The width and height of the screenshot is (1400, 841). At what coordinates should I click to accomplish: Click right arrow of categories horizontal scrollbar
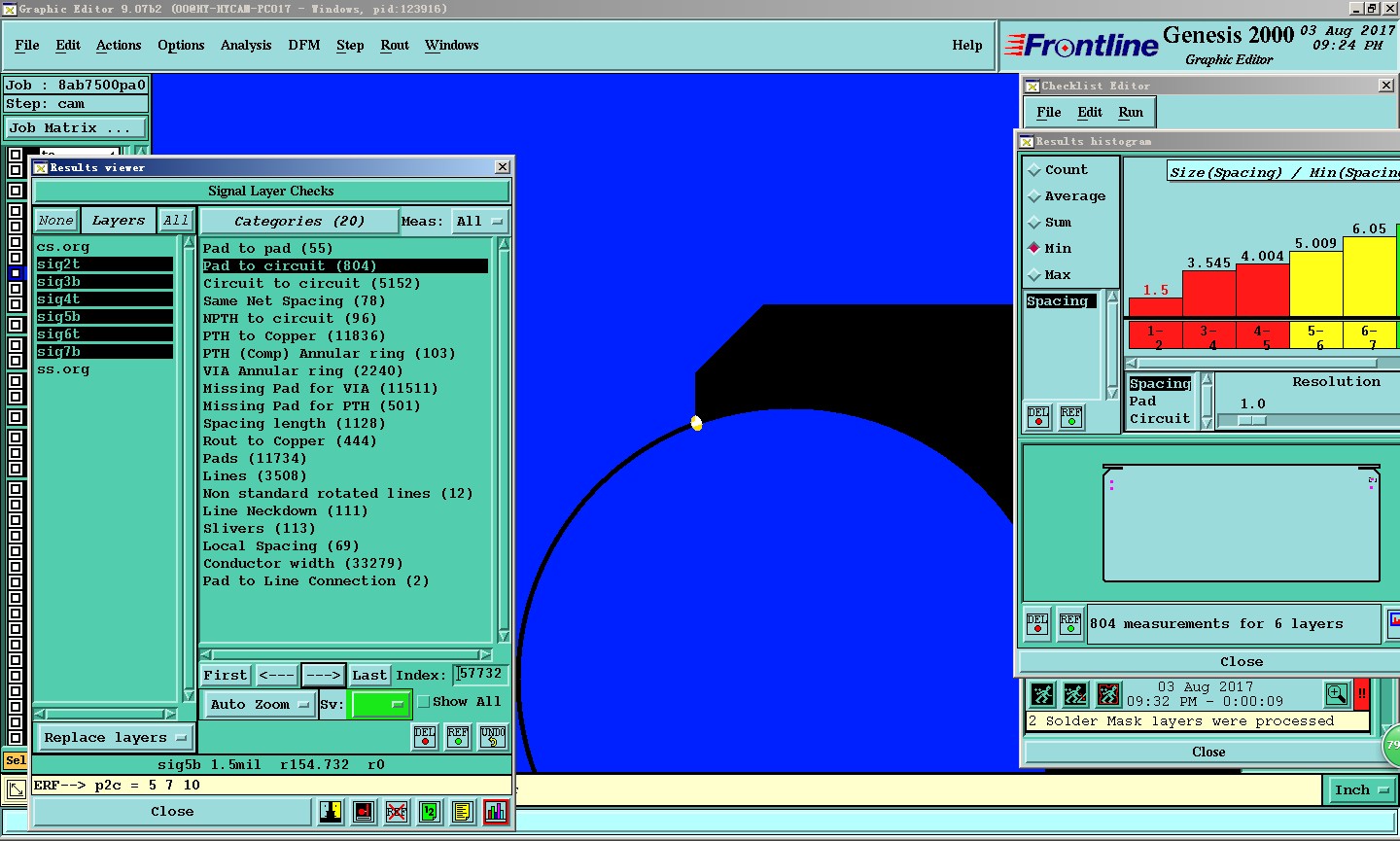[x=485, y=654]
